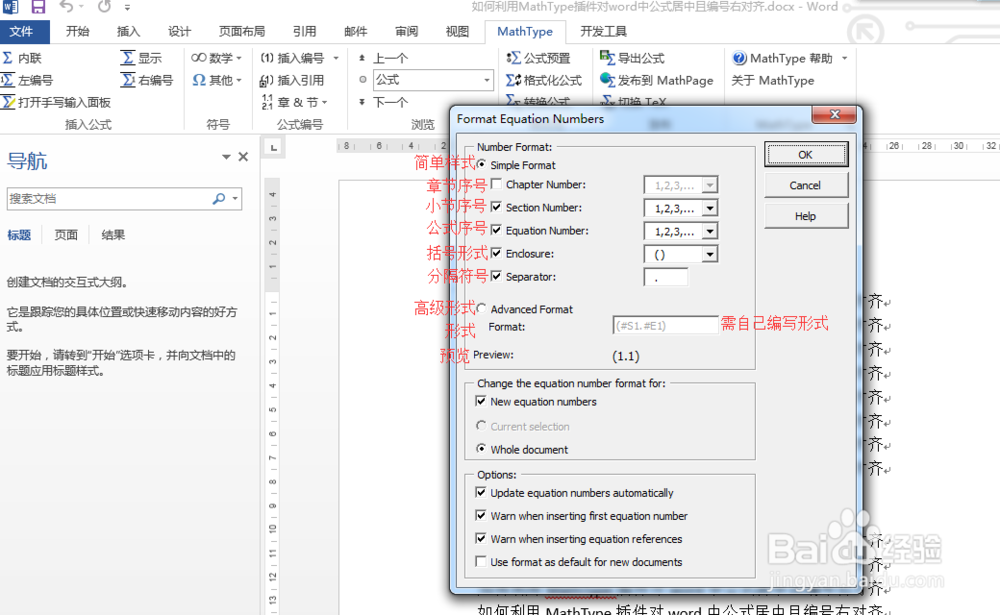
Task: Click 插入编号 insert number icon
Action: coord(267,58)
